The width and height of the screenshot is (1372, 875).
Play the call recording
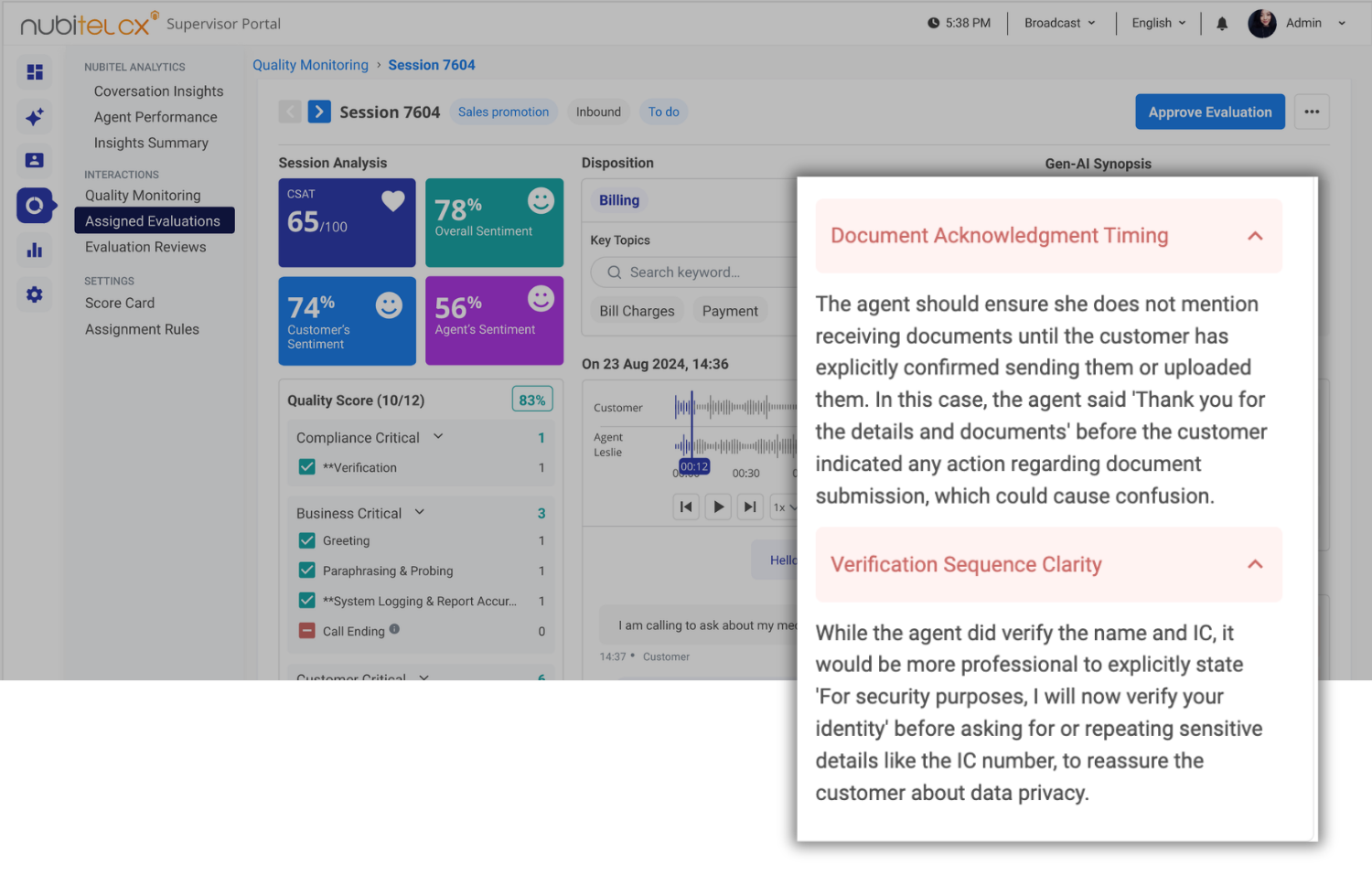pos(718,507)
